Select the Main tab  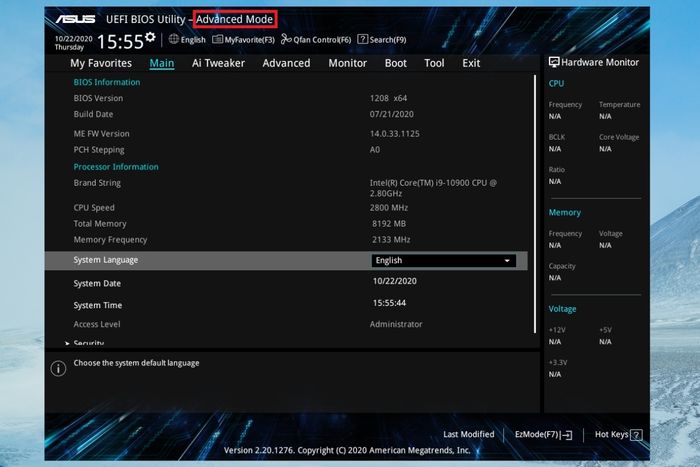click(x=162, y=63)
